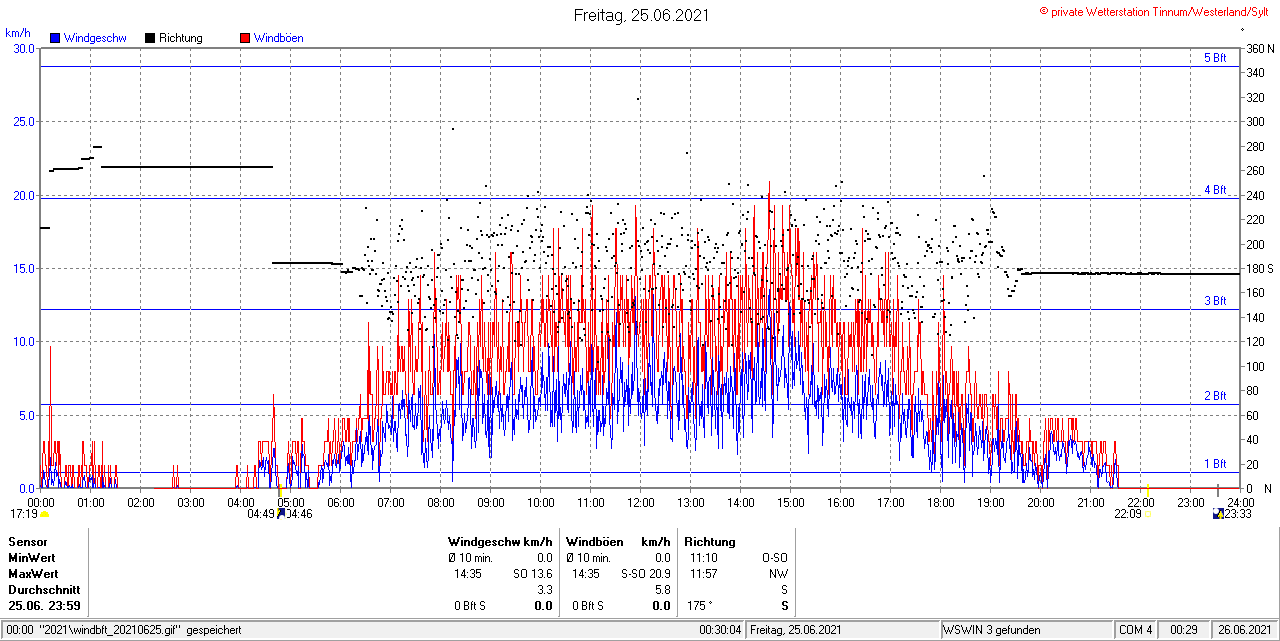Click the 12:00 time axis label
Image resolution: width=1280 pixels, height=641 pixels.
641,502
